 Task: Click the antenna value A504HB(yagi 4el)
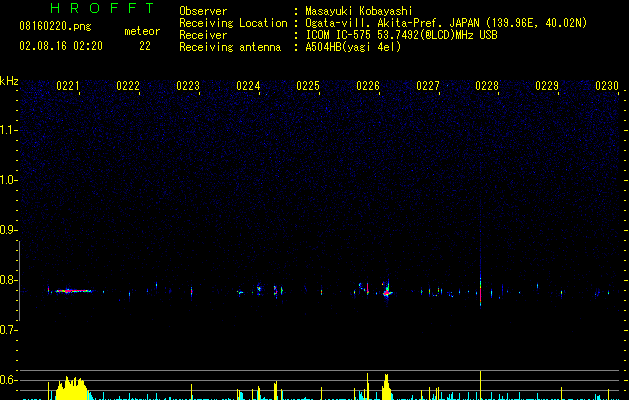pos(353,47)
